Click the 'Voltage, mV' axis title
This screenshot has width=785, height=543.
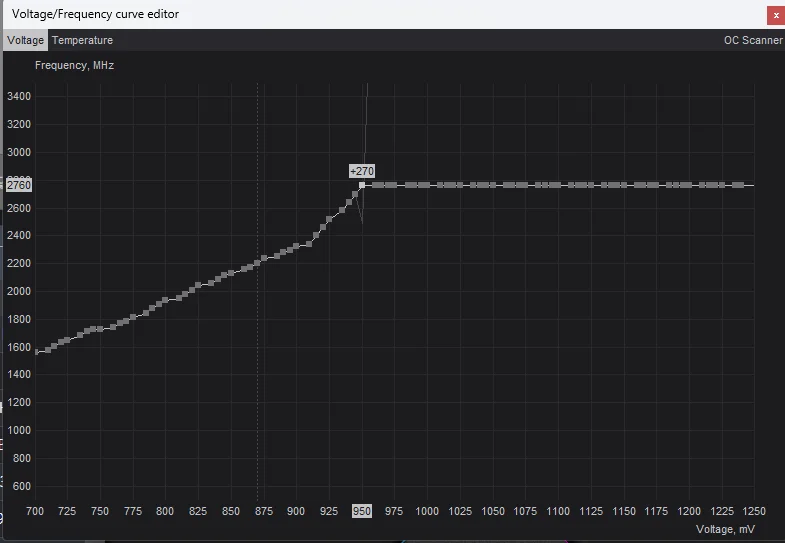coord(725,529)
